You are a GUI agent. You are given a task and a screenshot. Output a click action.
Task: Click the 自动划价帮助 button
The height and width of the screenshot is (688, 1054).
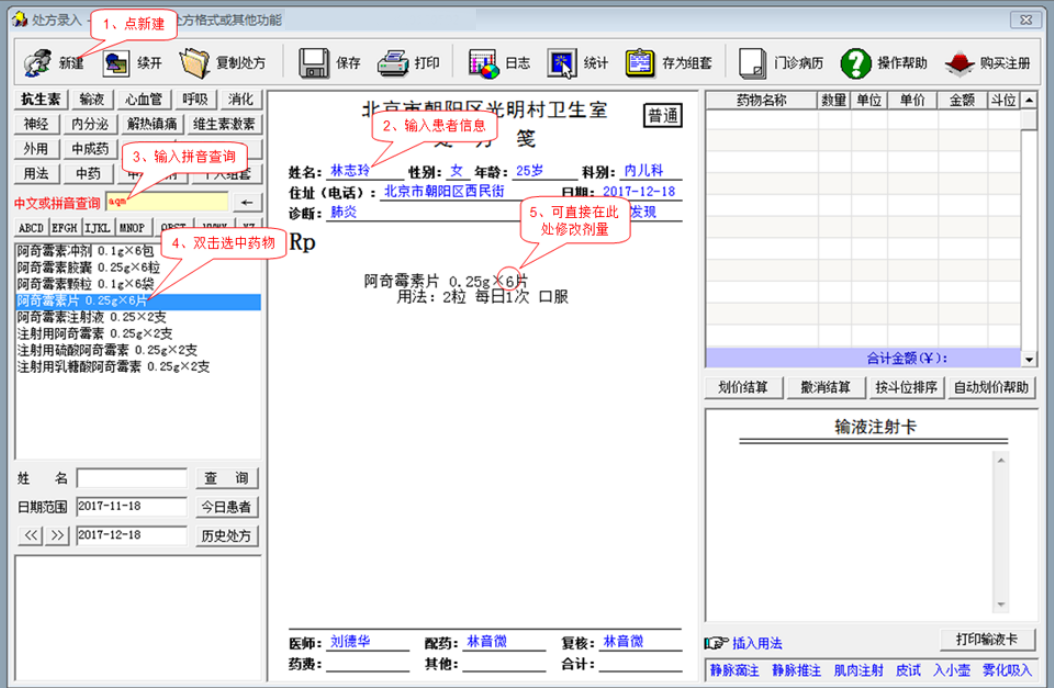click(x=991, y=388)
